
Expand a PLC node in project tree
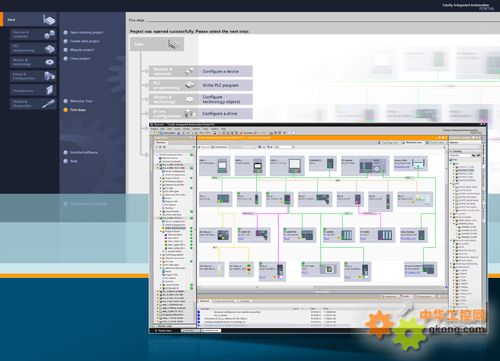point(158,165)
